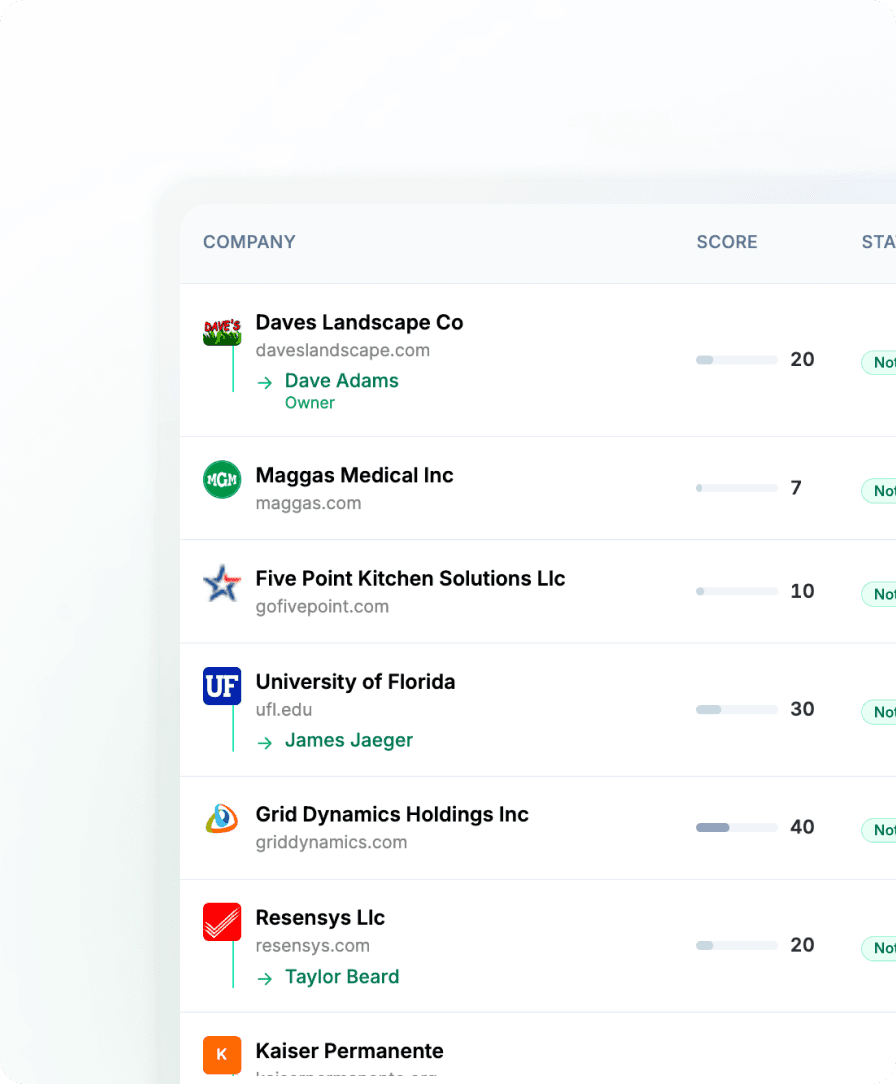Click the arrow icon beside James Jaeger
Image resolution: width=896 pixels, height=1084 pixels.
264,742
